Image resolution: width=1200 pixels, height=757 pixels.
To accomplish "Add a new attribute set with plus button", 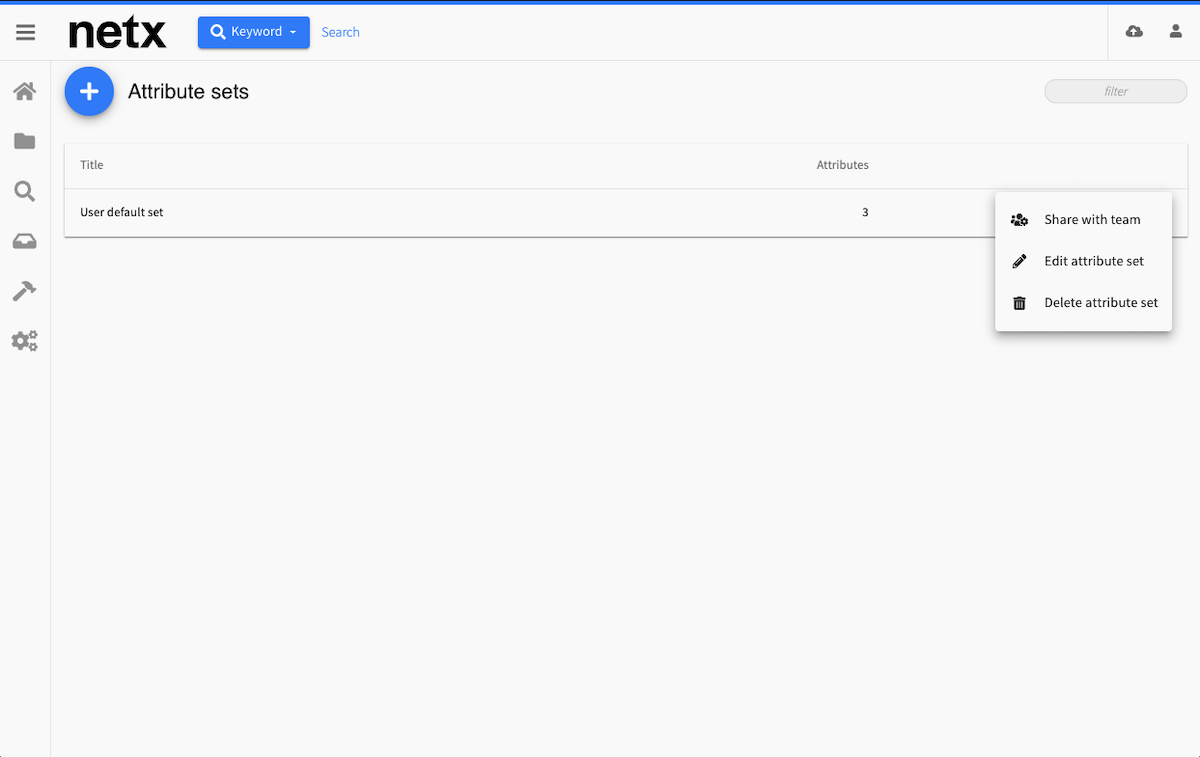I will click(89, 92).
